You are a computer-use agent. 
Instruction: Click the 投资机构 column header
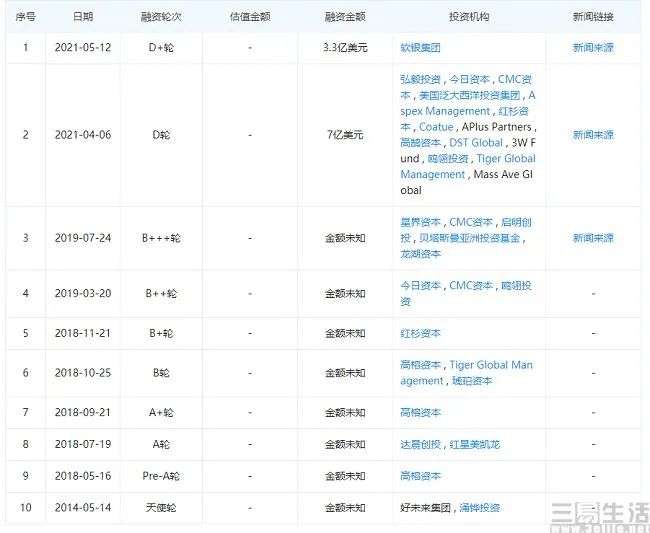coord(469,17)
